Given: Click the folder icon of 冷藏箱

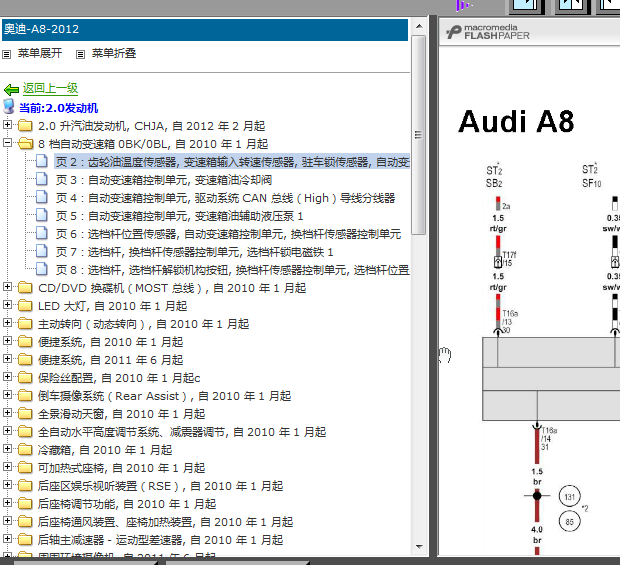Looking at the screenshot, I should pos(25,450).
